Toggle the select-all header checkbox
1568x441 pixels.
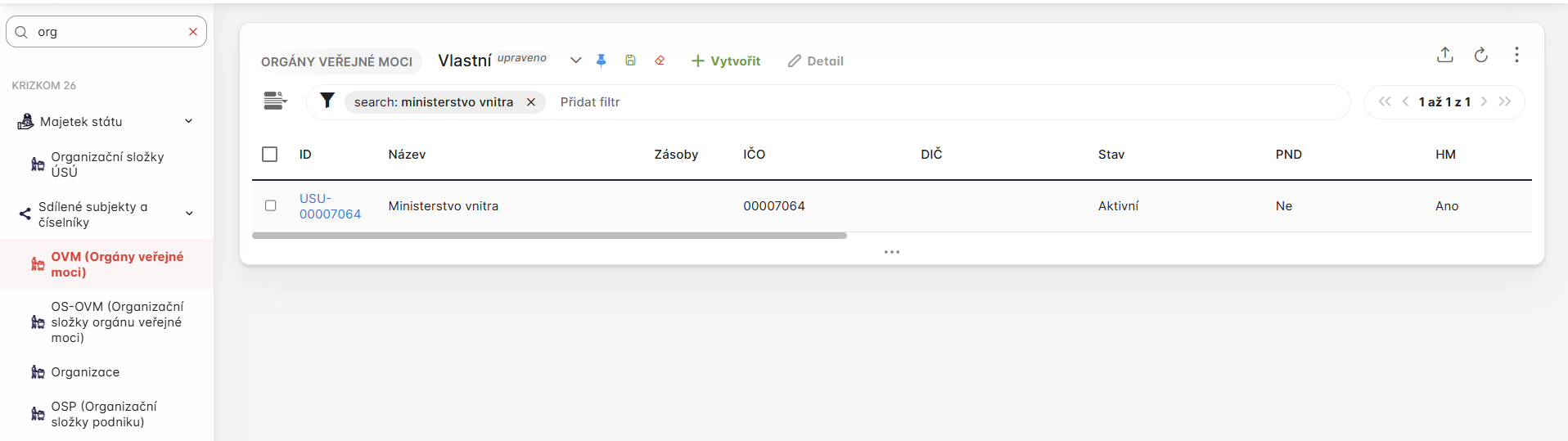270,154
